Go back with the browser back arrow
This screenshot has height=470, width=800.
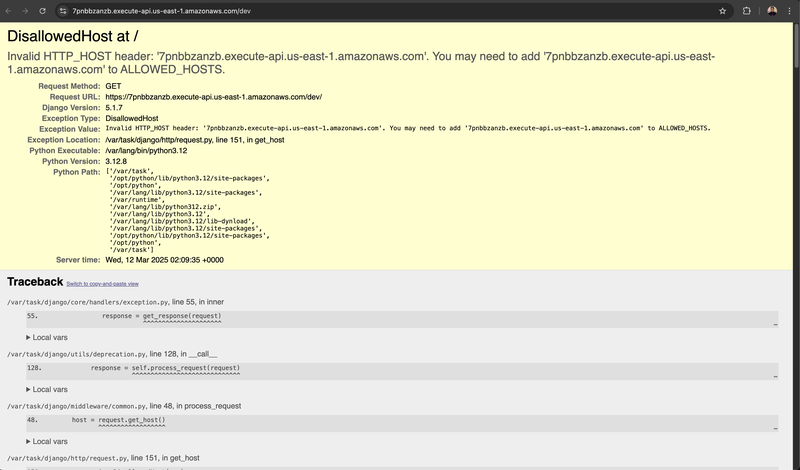click(8, 11)
